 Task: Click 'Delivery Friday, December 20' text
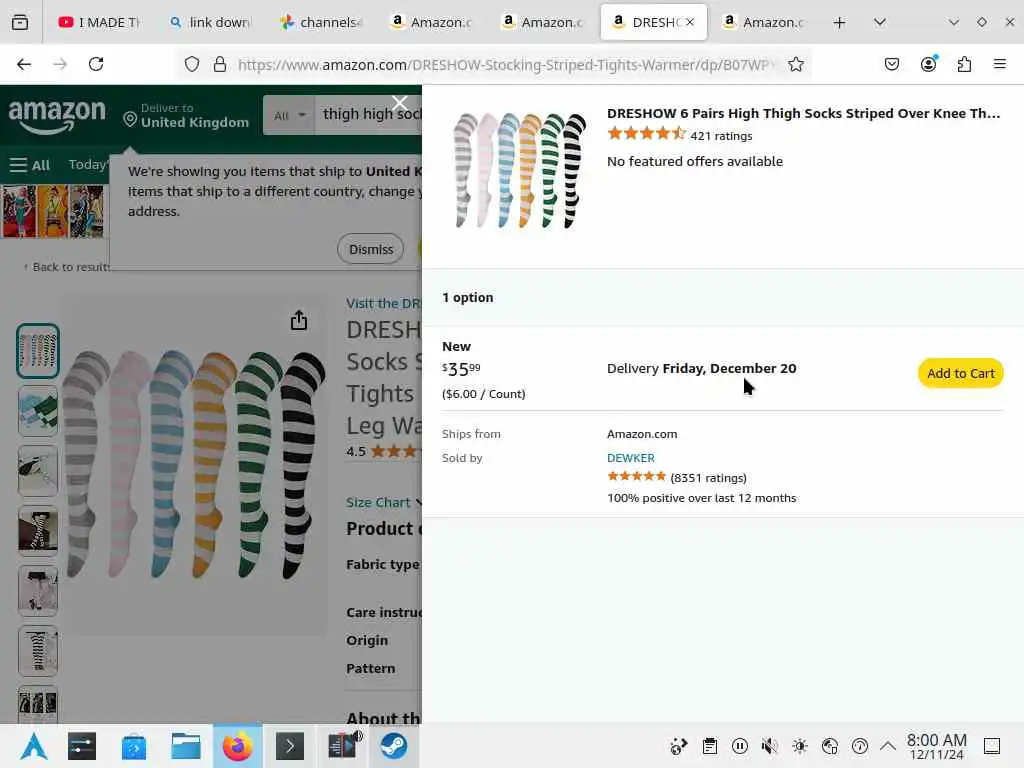(x=701, y=368)
